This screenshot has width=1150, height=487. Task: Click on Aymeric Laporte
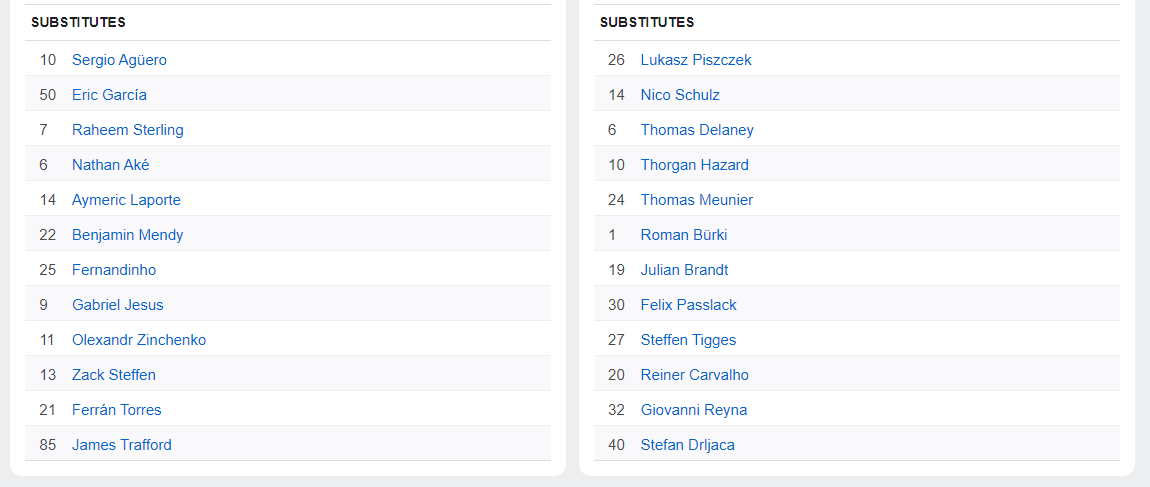pyautogui.click(x=126, y=200)
